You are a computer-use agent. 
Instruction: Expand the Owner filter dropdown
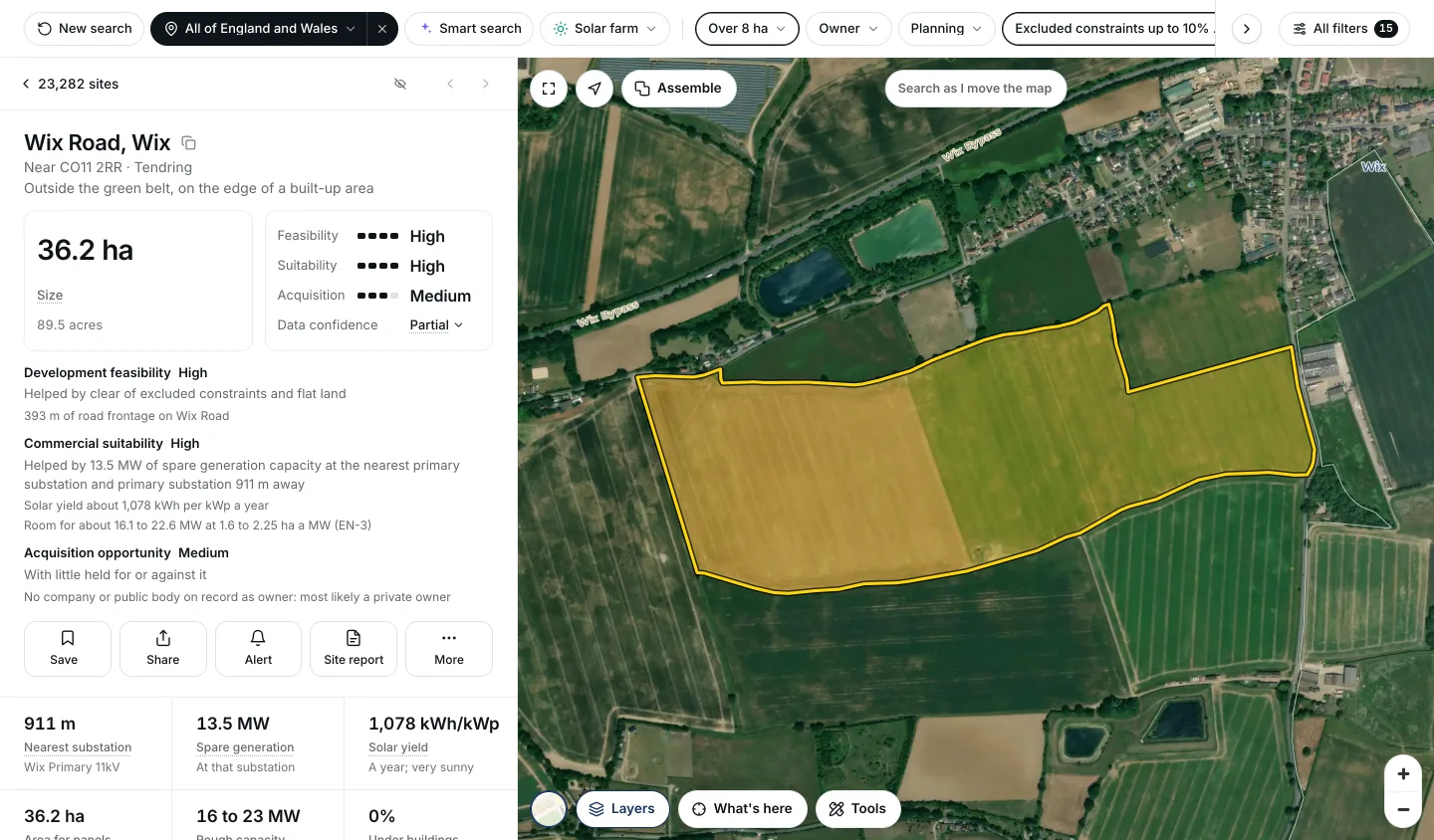pyautogui.click(x=848, y=29)
